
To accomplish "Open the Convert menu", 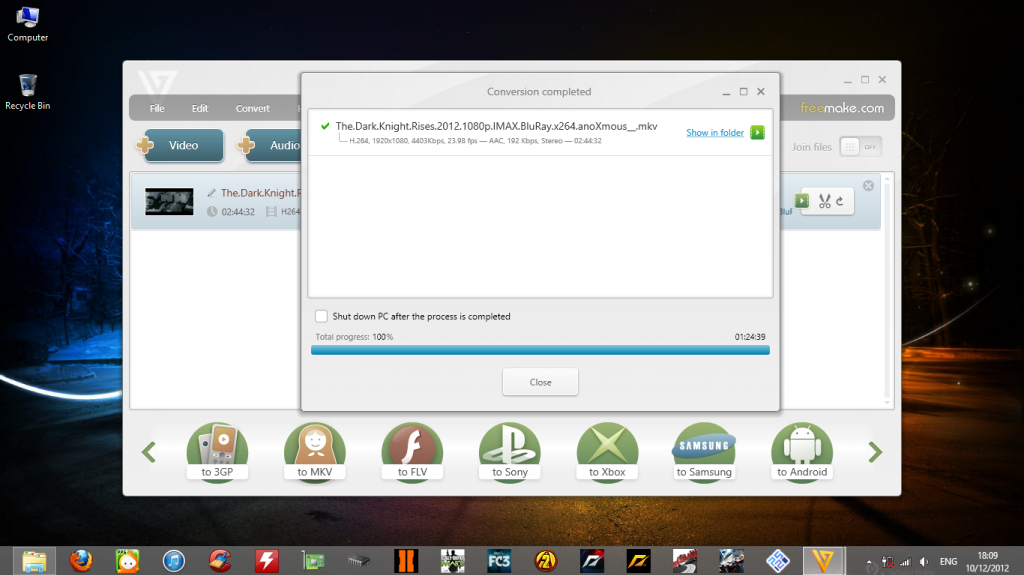I will (253, 108).
